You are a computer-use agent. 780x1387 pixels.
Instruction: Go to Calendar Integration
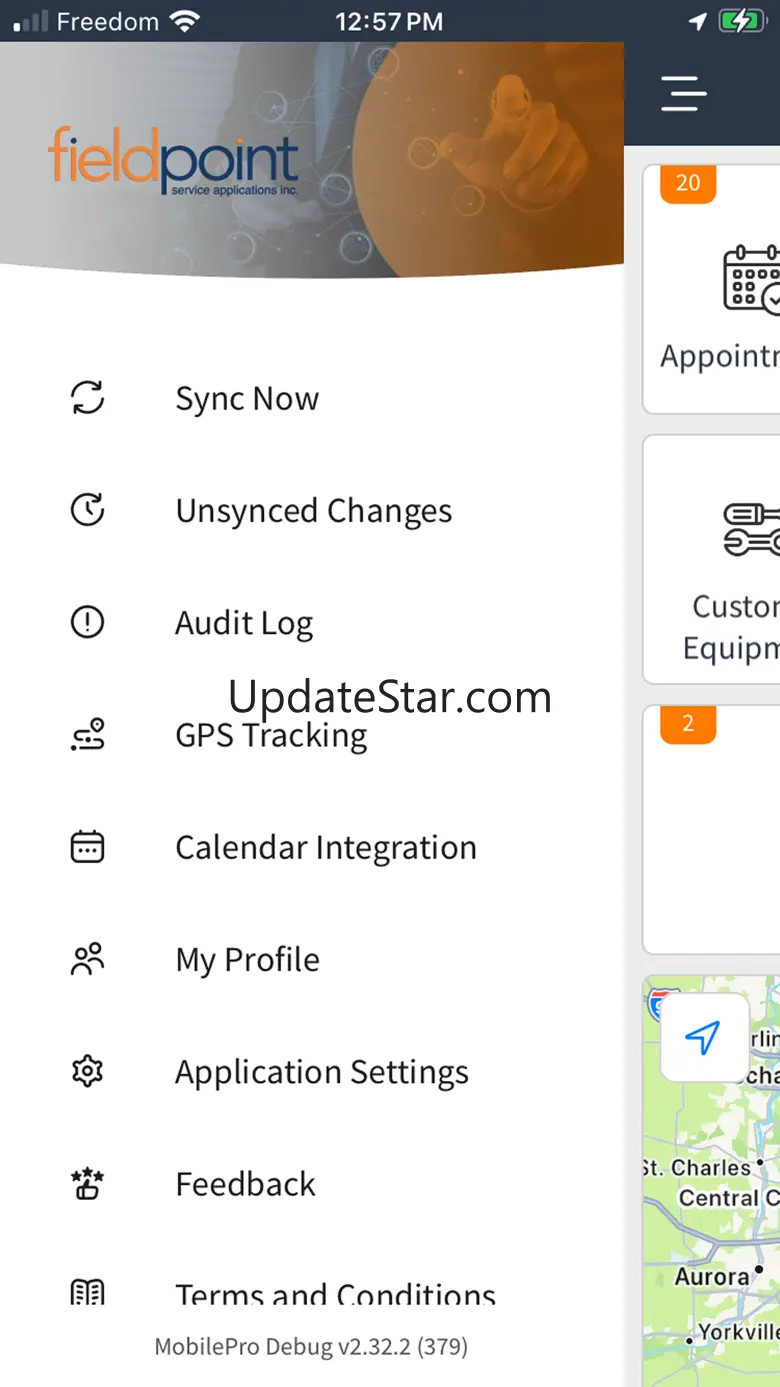click(326, 848)
